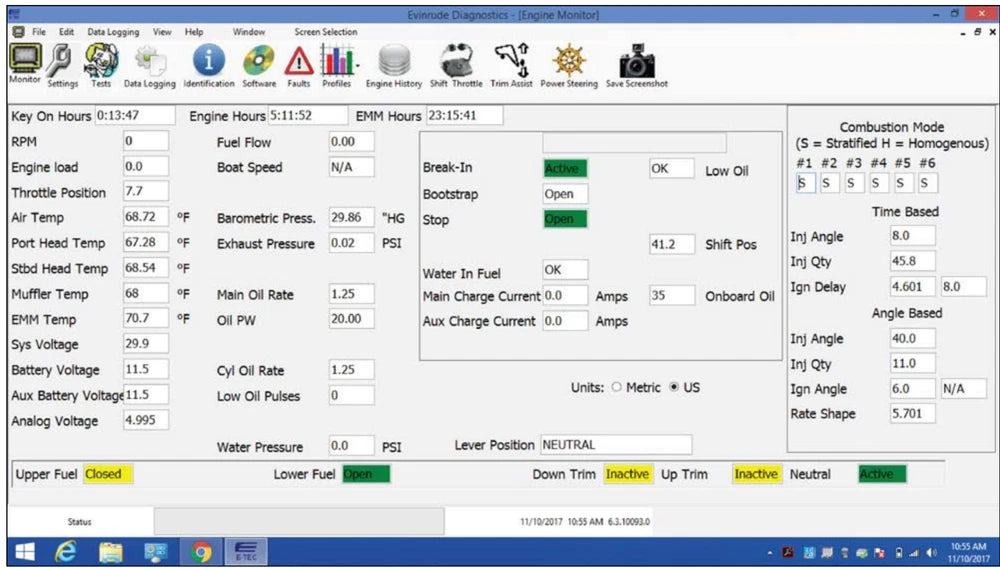Screen dimensions: 1000x570
Task: Click the Battery Voltage value field
Action: pos(146,369)
